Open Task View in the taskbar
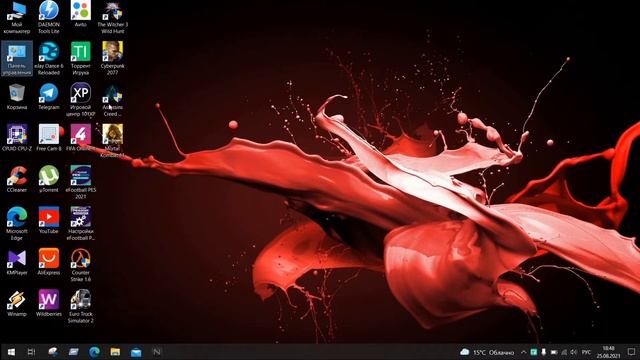640x360 pixels. (31, 352)
